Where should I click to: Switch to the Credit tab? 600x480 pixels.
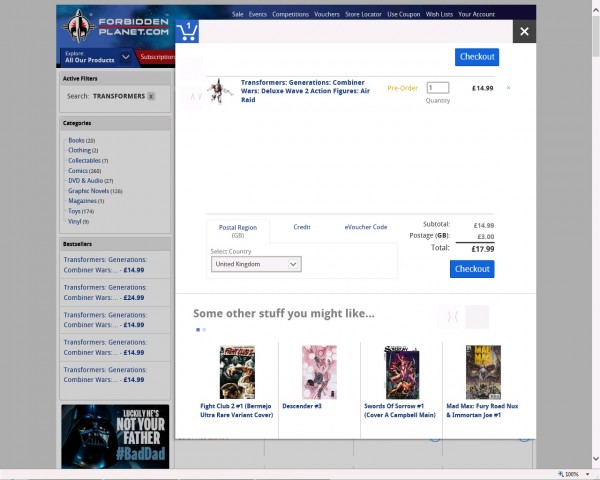[302, 227]
